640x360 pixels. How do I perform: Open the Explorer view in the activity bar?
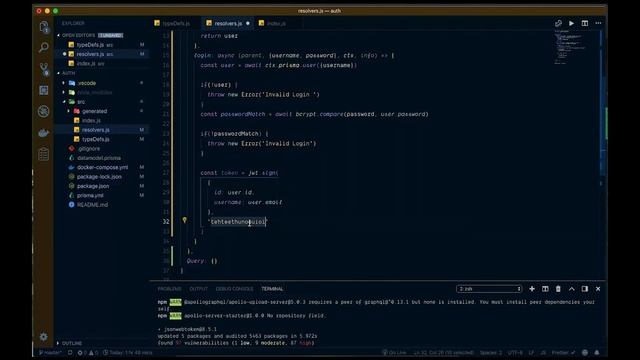(x=44, y=27)
